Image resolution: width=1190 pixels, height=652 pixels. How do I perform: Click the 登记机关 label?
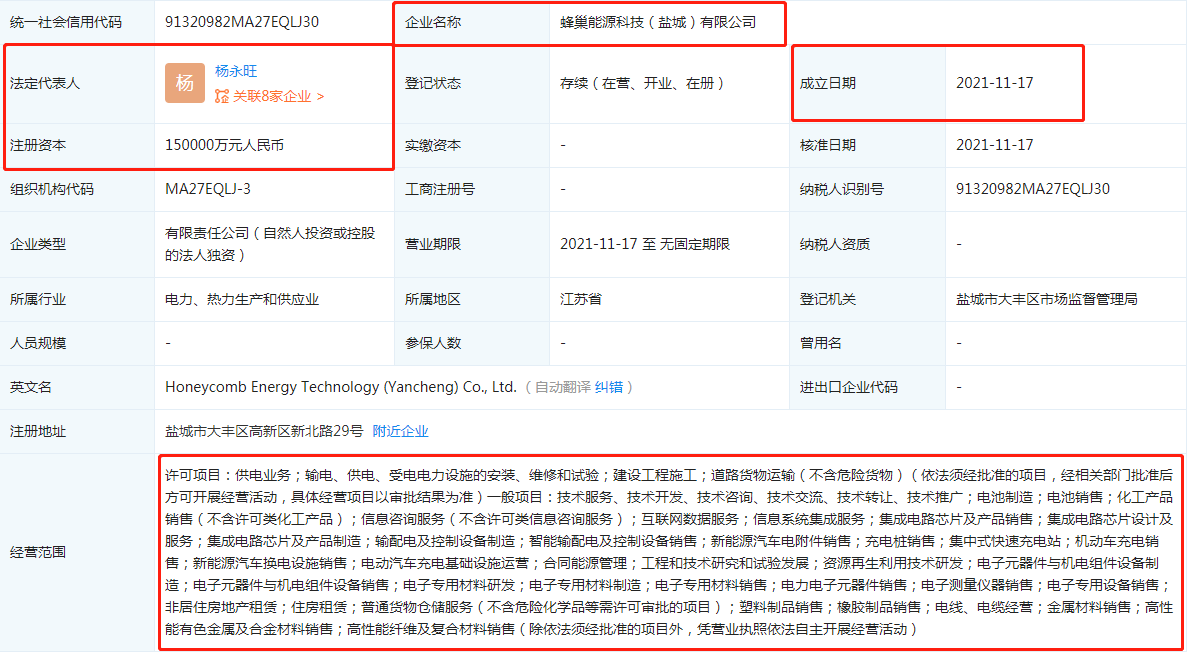click(827, 300)
